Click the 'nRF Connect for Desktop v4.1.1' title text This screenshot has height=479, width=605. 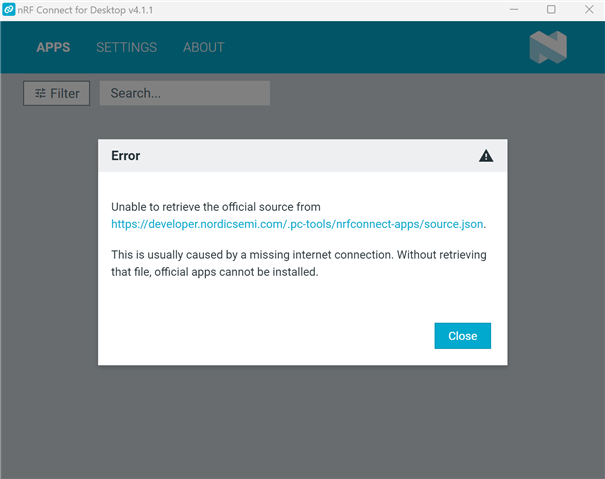[x=85, y=10]
